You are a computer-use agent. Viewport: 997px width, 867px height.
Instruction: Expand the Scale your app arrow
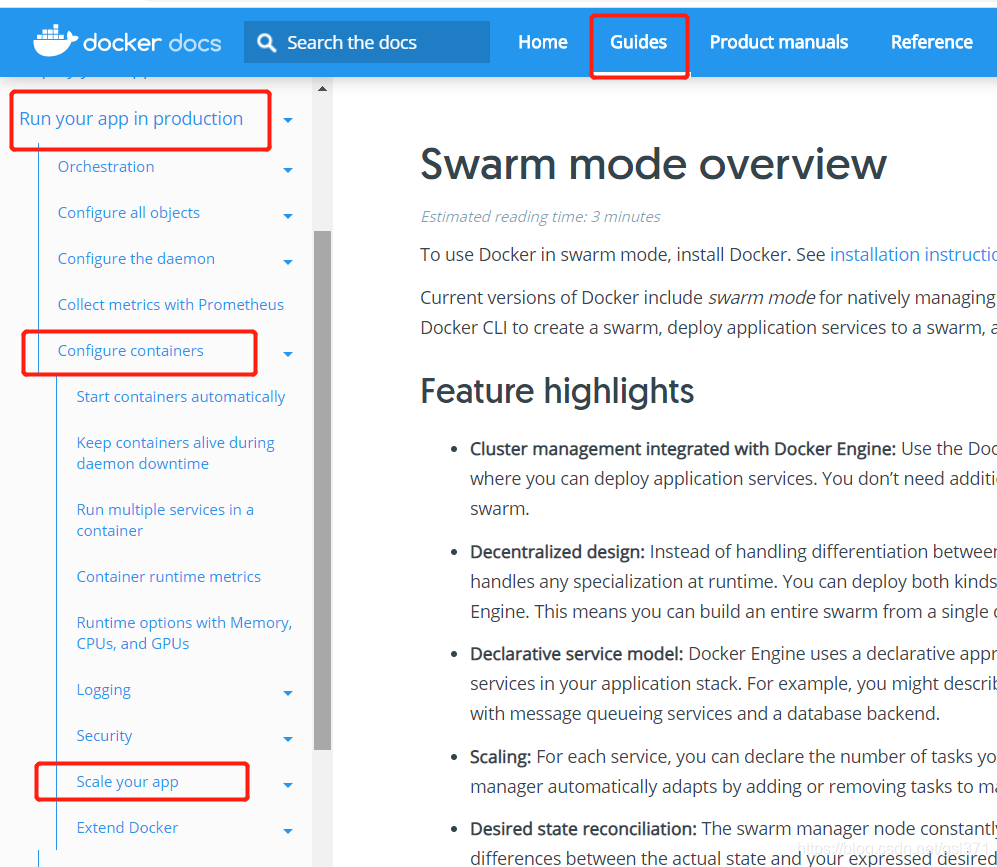click(288, 786)
